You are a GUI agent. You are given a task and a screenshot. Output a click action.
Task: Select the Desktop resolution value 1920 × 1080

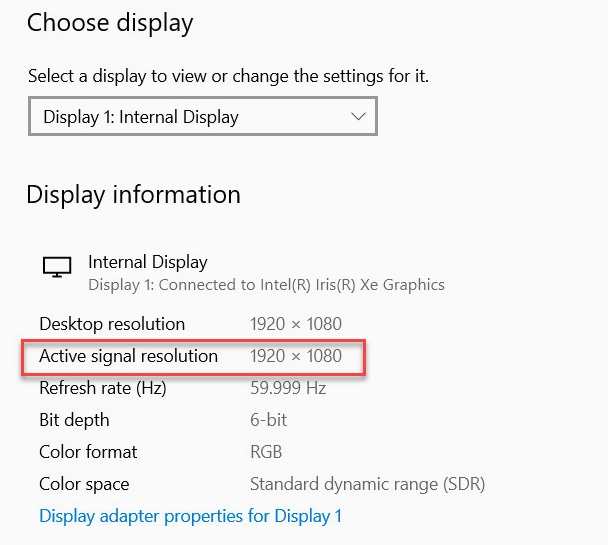pos(296,324)
